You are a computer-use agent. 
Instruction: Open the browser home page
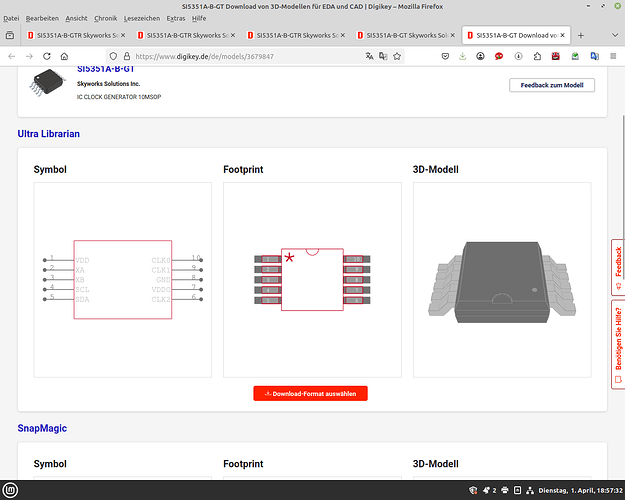pos(64,56)
